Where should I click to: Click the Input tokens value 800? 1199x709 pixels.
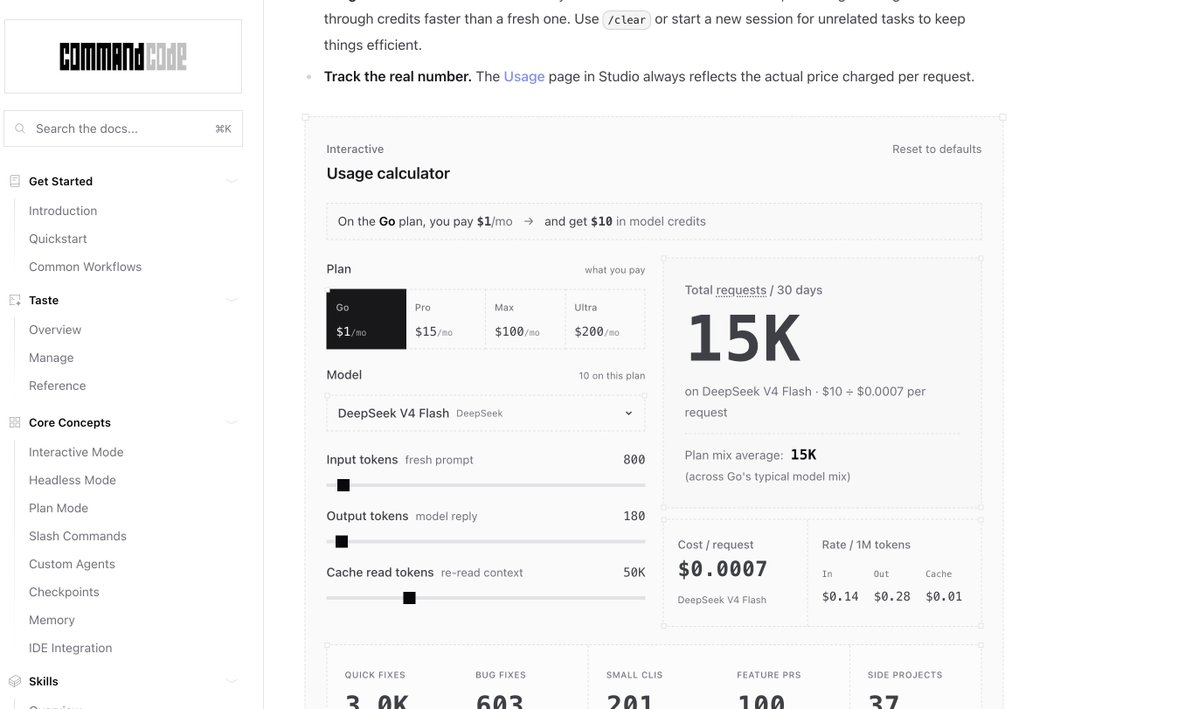(x=634, y=460)
